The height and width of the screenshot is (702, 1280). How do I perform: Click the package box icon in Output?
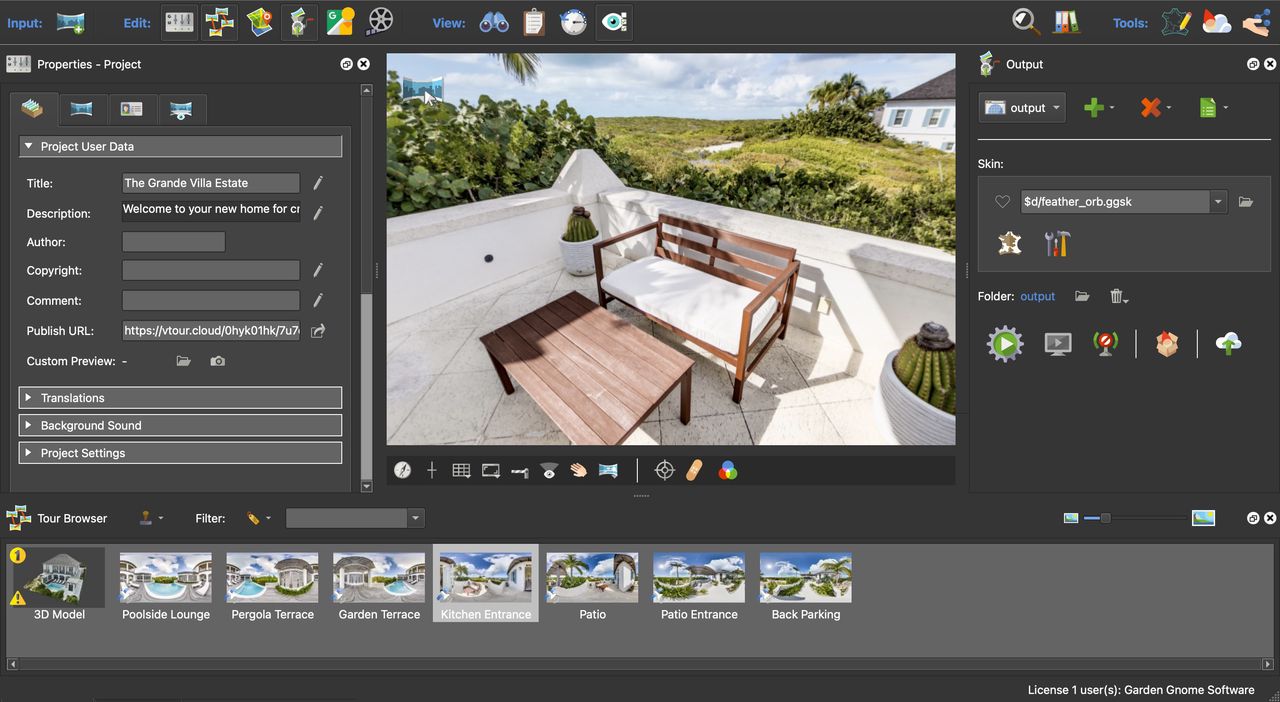[x=1167, y=344]
